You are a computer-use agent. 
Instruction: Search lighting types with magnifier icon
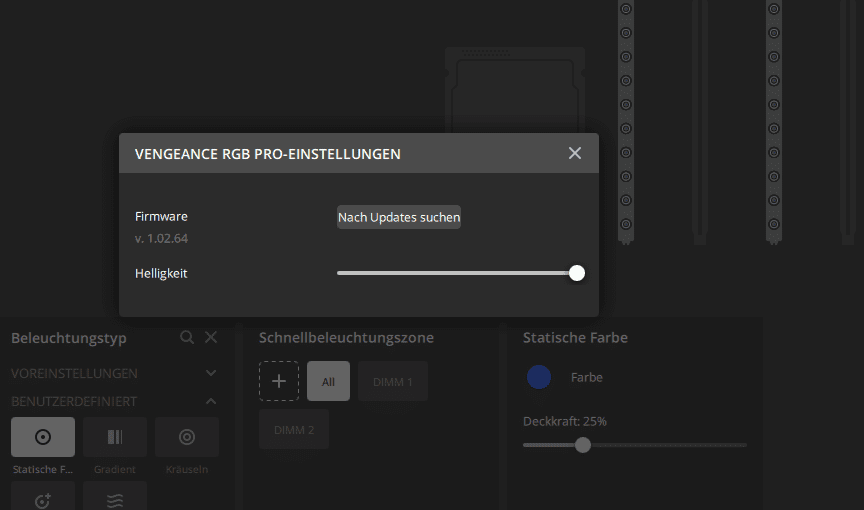coord(187,338)
